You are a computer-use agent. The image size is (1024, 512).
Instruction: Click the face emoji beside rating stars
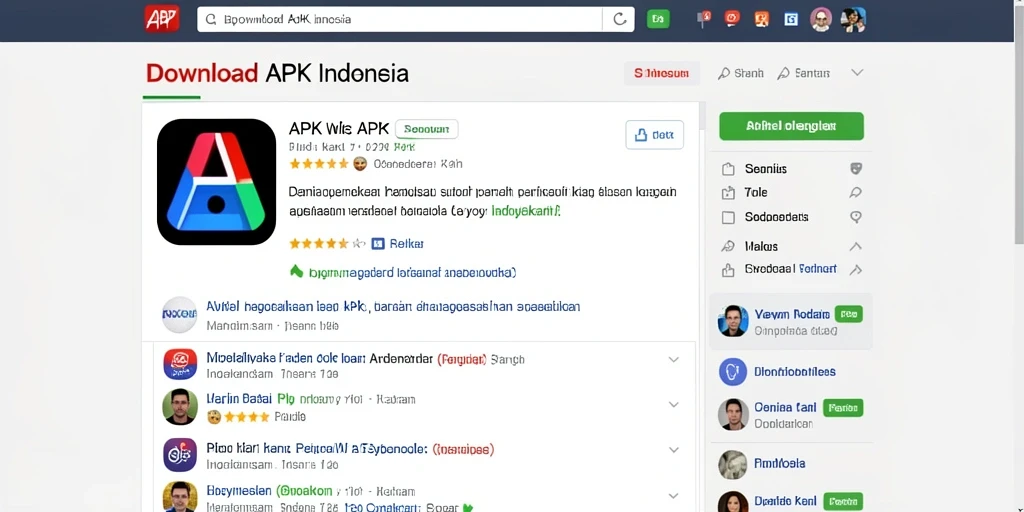360,164
